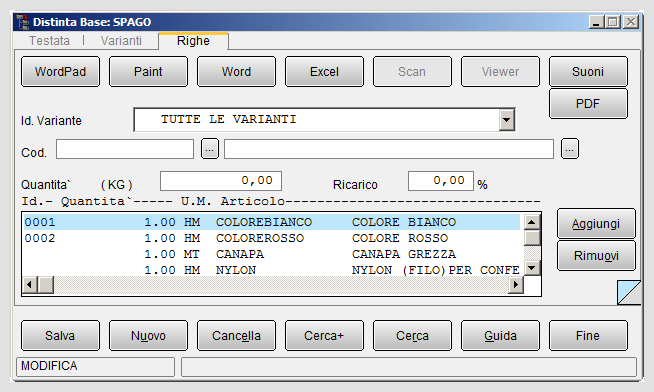The height and width of the screenshot is (392, 654).
Task: Open the Viewer button
Action: (500, 72)
